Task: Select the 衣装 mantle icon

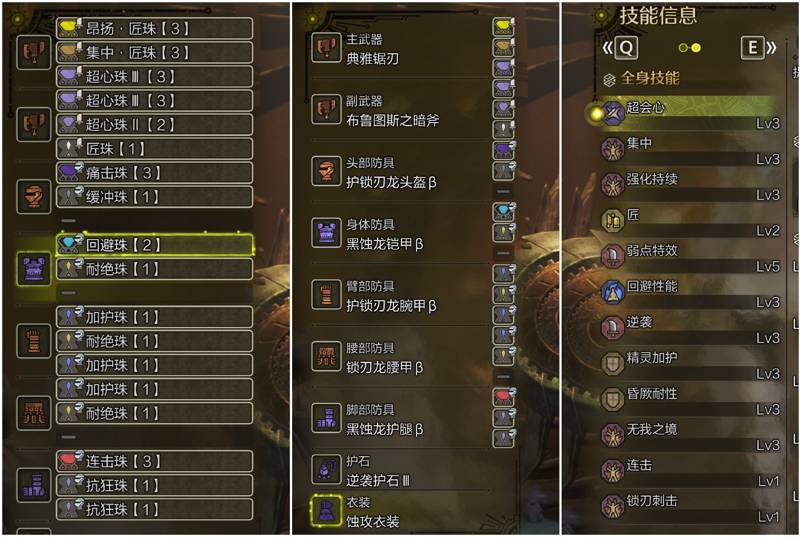Action: tap(326, 510)
